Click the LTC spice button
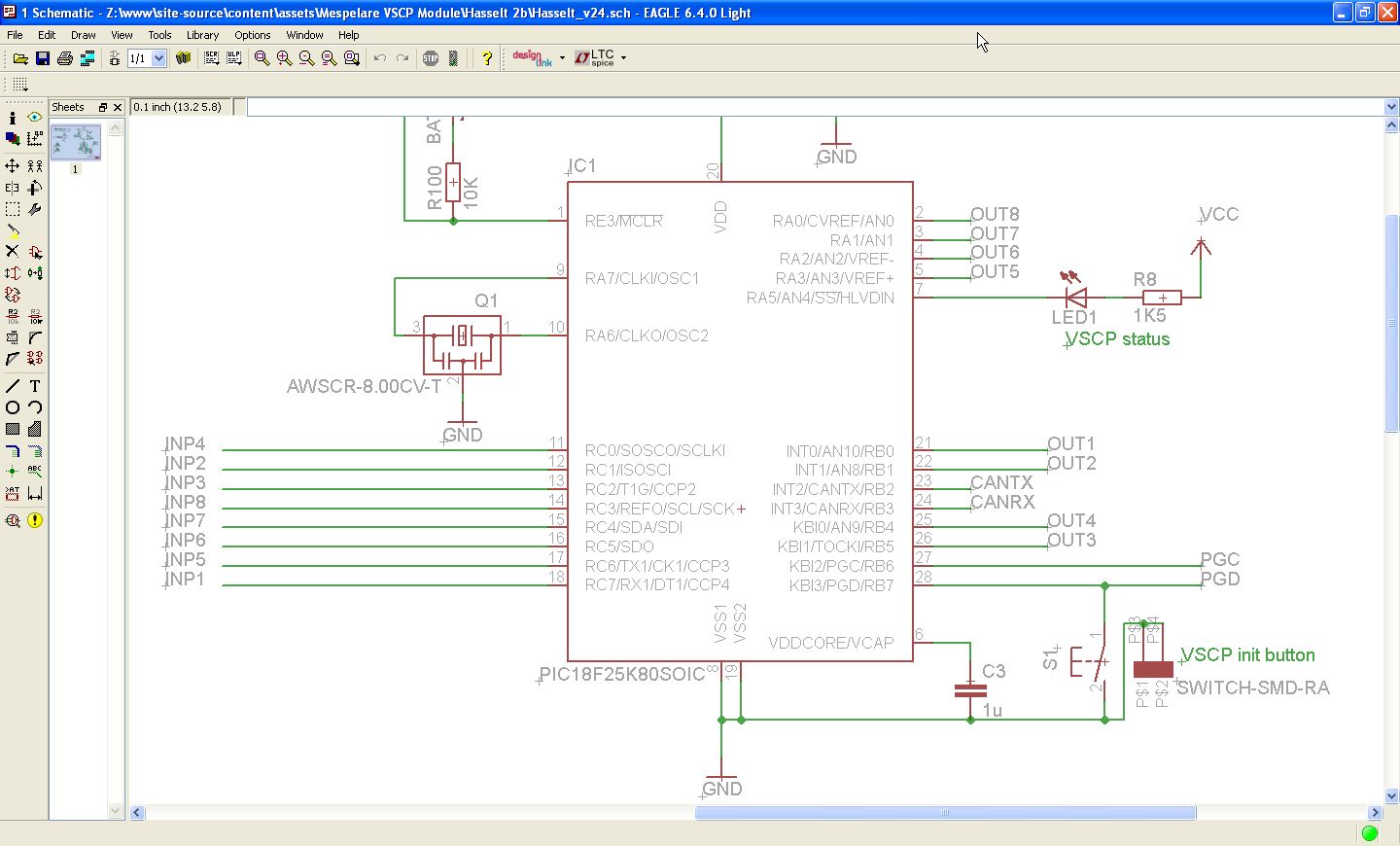The image size is (1400, 846). click(x=594, y=58)
